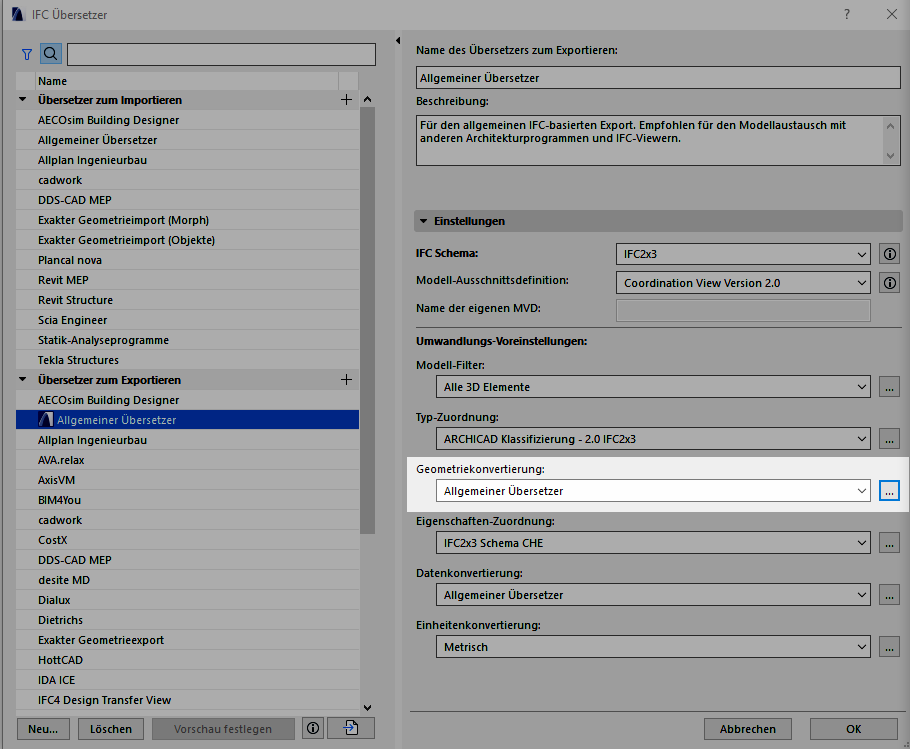Select export translator CostX
This screenshot has height=749, width=910.
coord(187,540)
